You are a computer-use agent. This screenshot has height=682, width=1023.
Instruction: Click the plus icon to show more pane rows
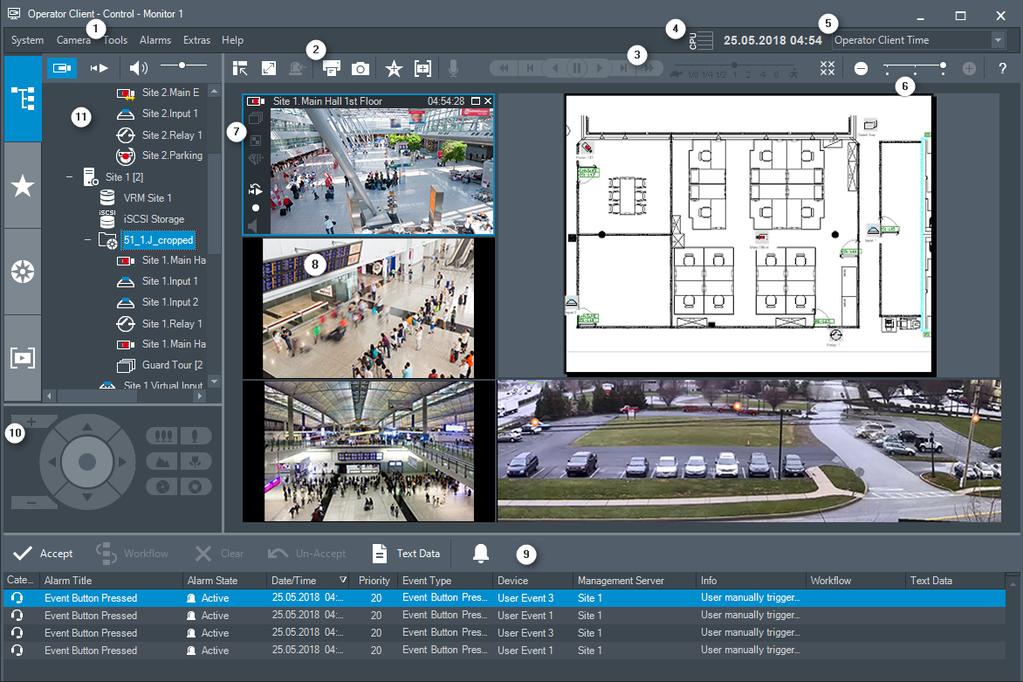click(x=969, y=68)
